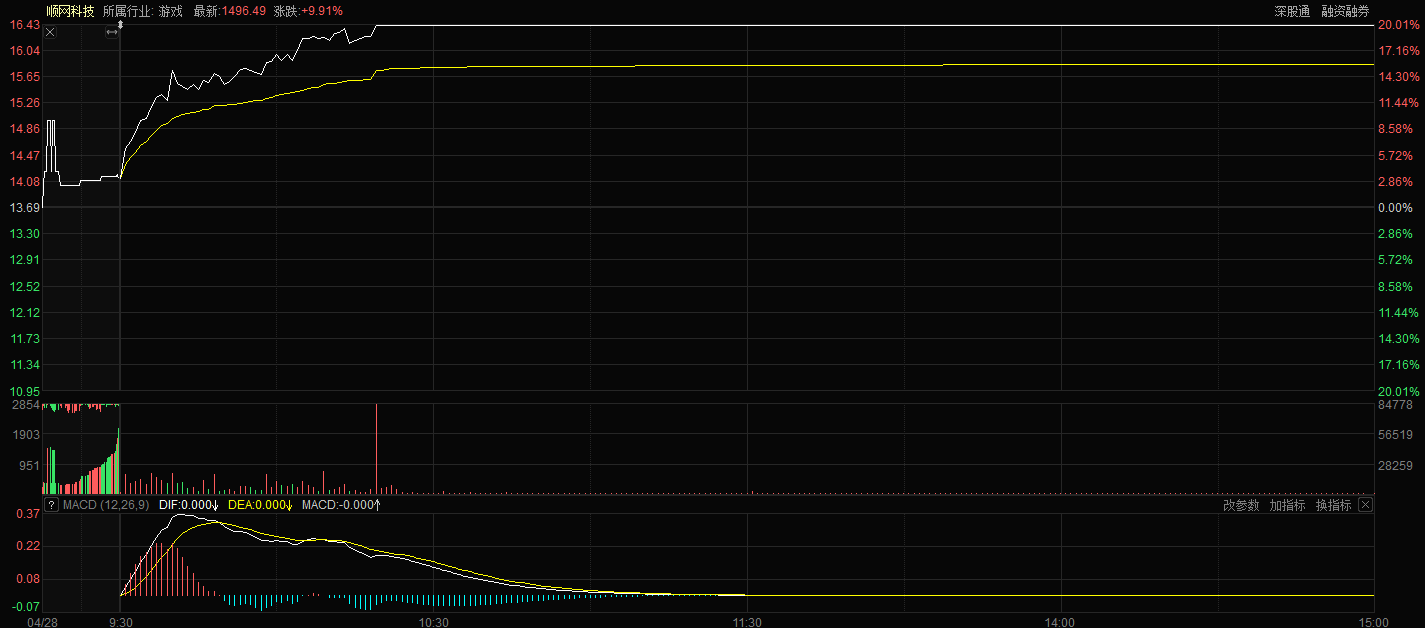Close the pre-market auction panel with X
The image size is (1425, 628).
click(x=50, y=33)
